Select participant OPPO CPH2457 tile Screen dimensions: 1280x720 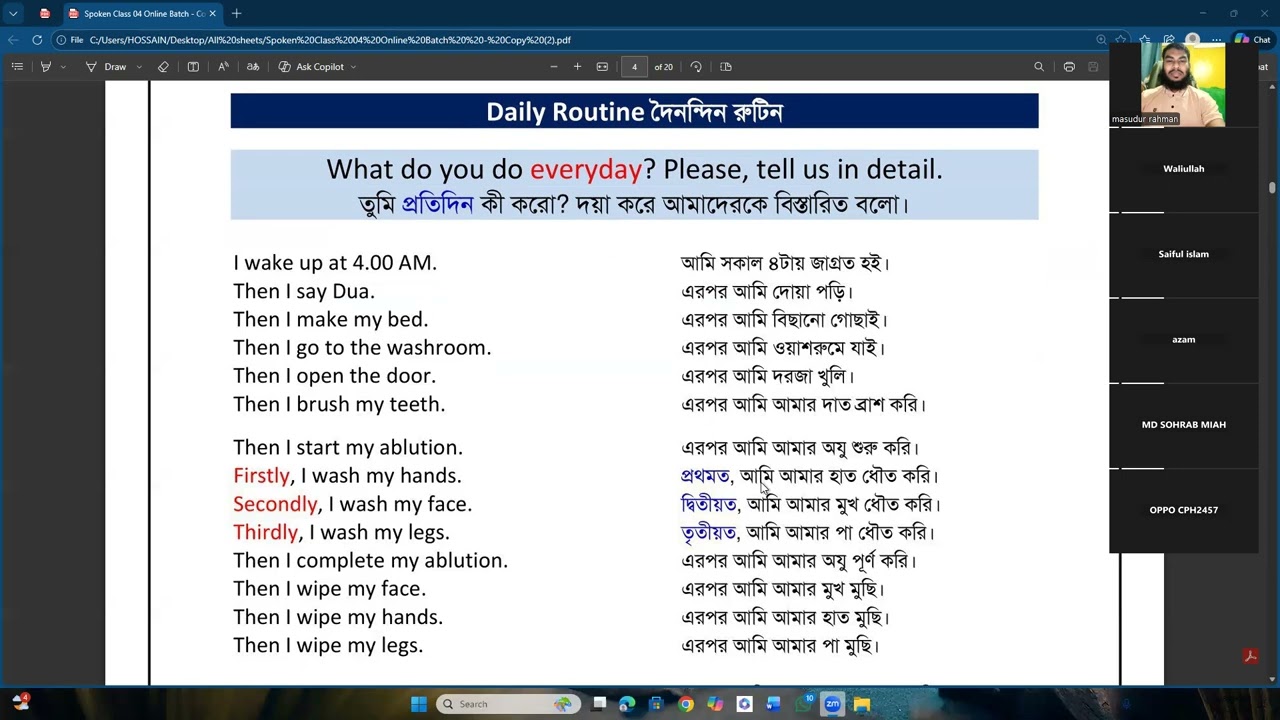pos(1183,510)
